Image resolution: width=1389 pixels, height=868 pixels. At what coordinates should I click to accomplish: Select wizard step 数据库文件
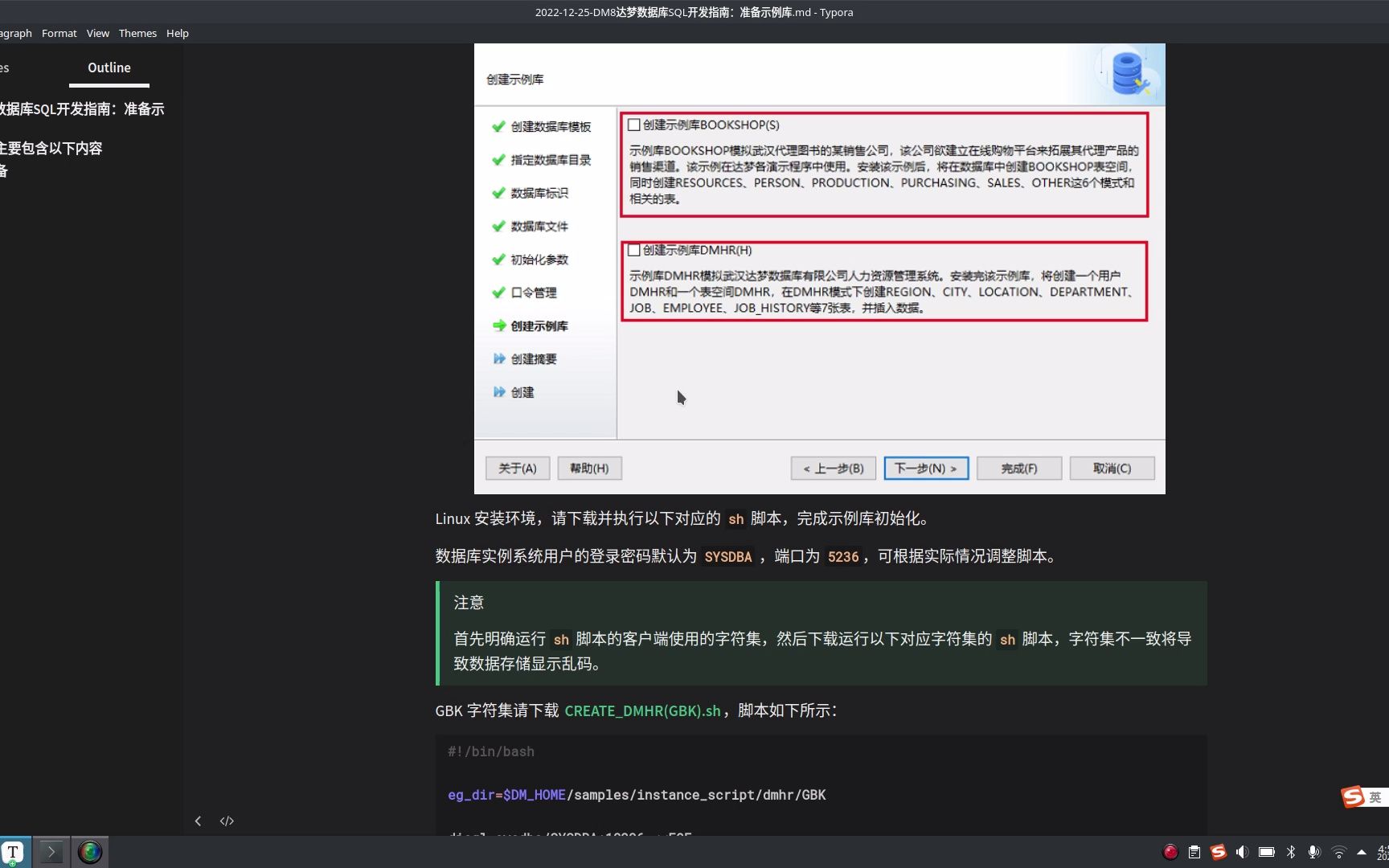539,227
